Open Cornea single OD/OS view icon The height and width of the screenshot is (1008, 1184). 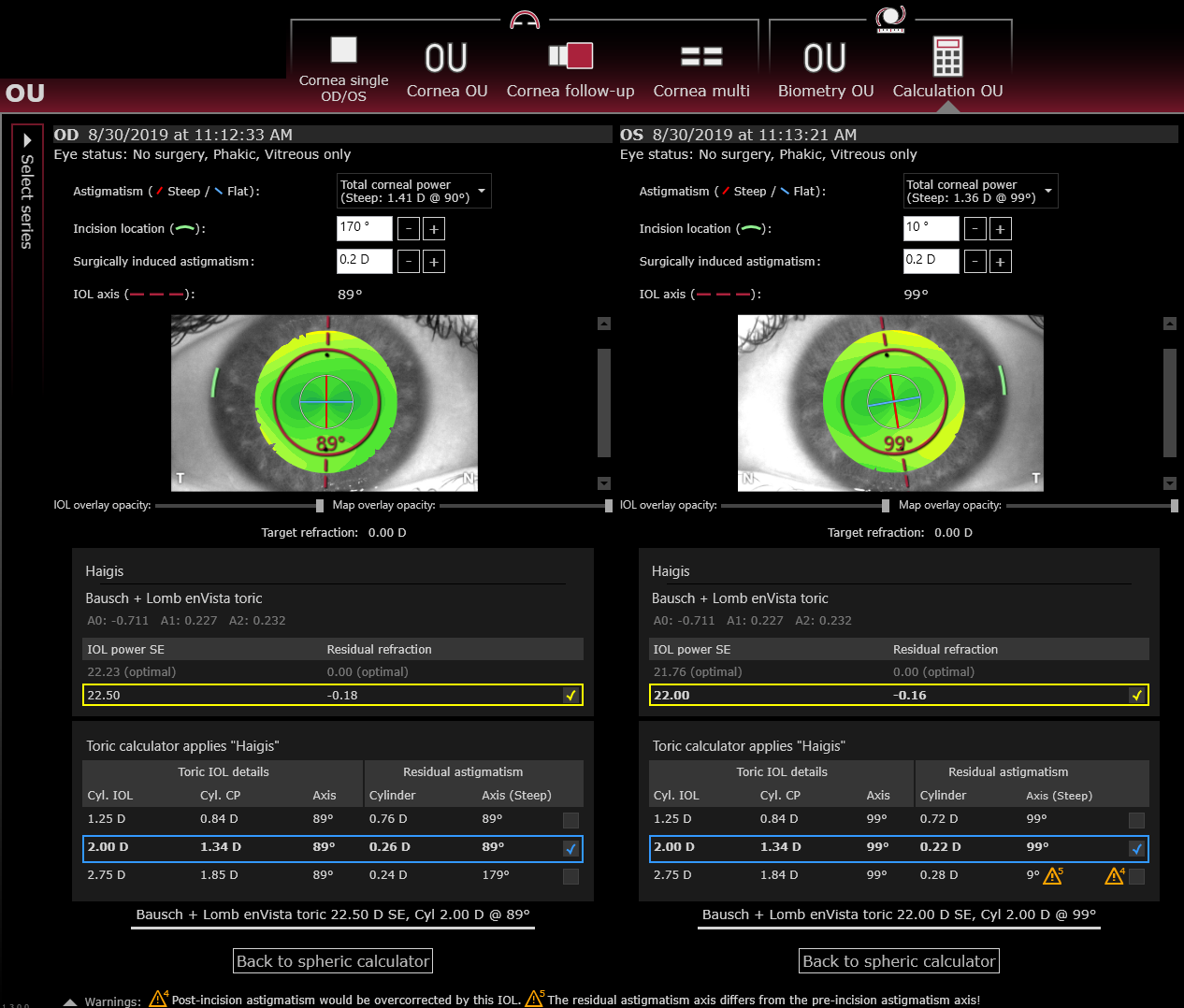click(343, 50)
